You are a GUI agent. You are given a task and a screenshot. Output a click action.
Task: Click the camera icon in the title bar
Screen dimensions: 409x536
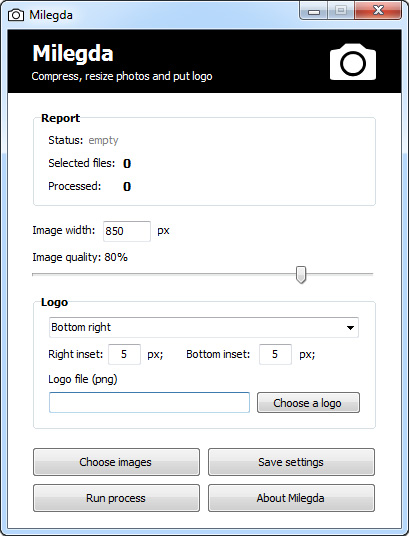coord(16,15)
